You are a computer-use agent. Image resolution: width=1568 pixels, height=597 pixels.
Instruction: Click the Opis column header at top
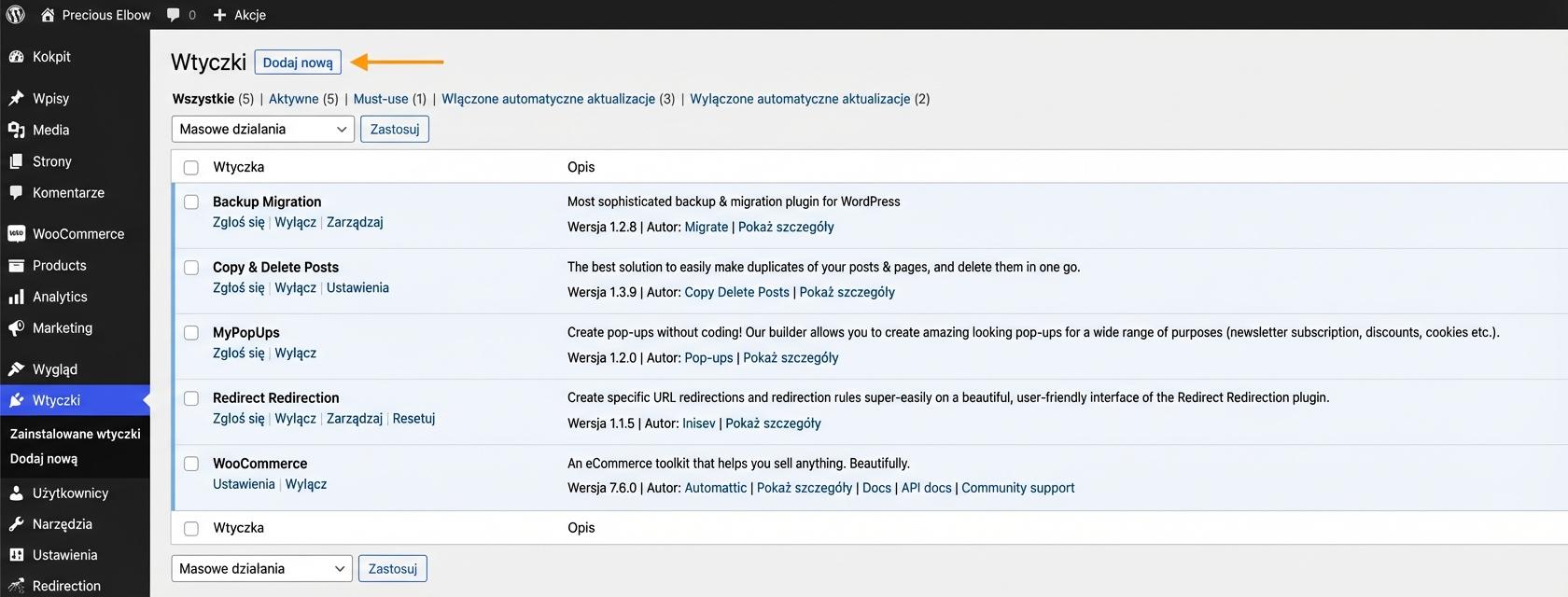[581, 167]
